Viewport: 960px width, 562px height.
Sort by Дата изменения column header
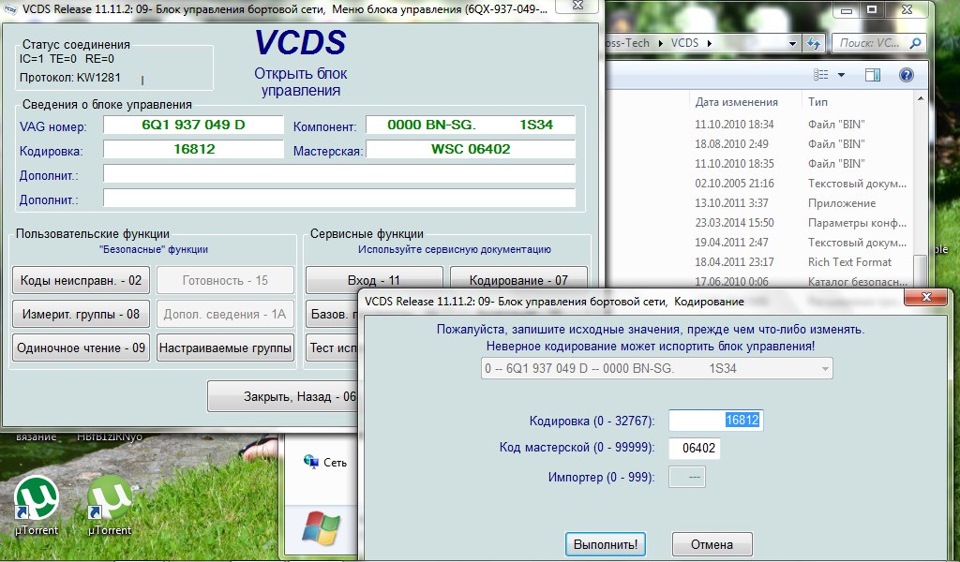tap(737, 102)
